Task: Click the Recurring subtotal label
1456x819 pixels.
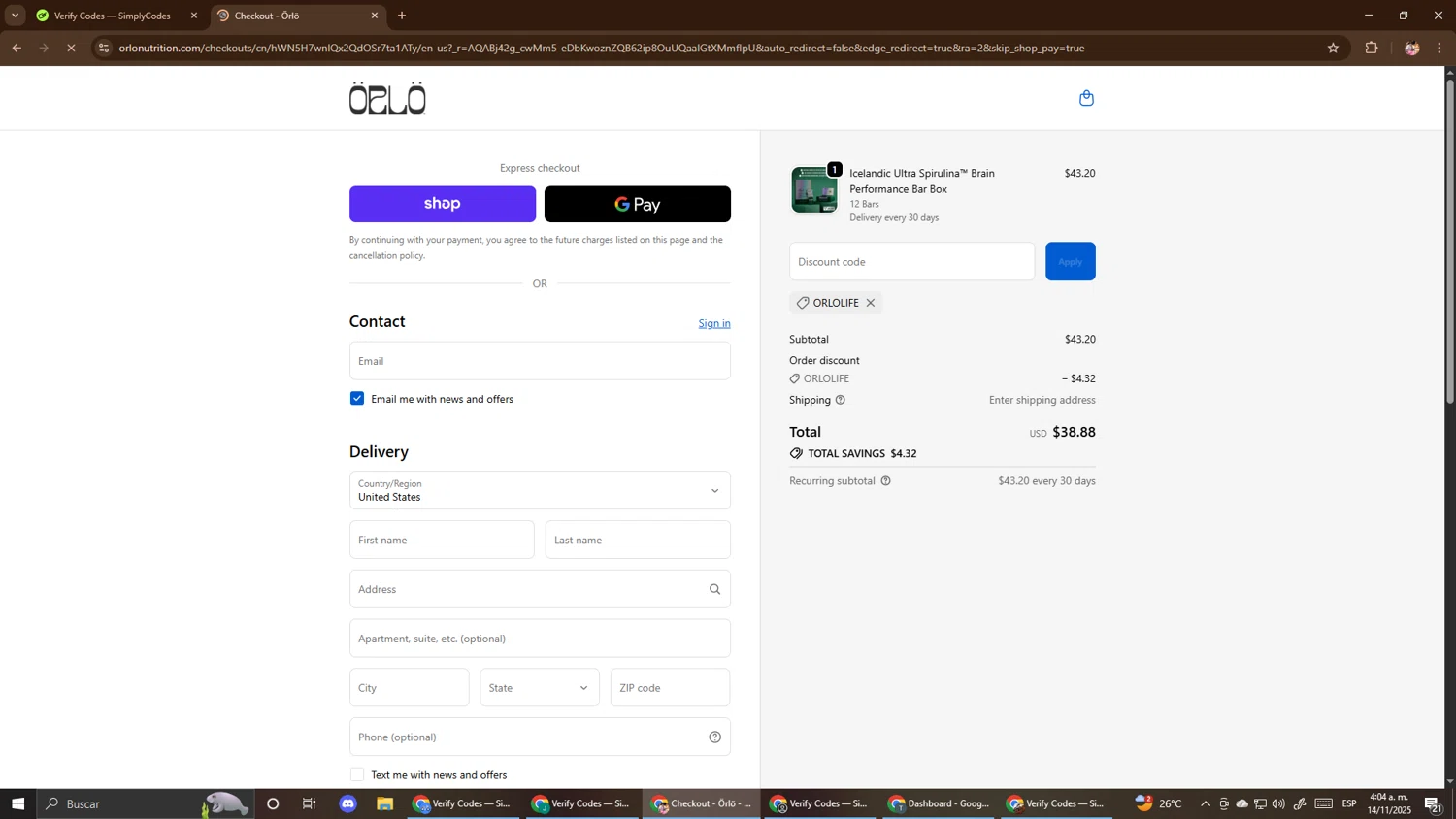Action: tap(833, 481)
